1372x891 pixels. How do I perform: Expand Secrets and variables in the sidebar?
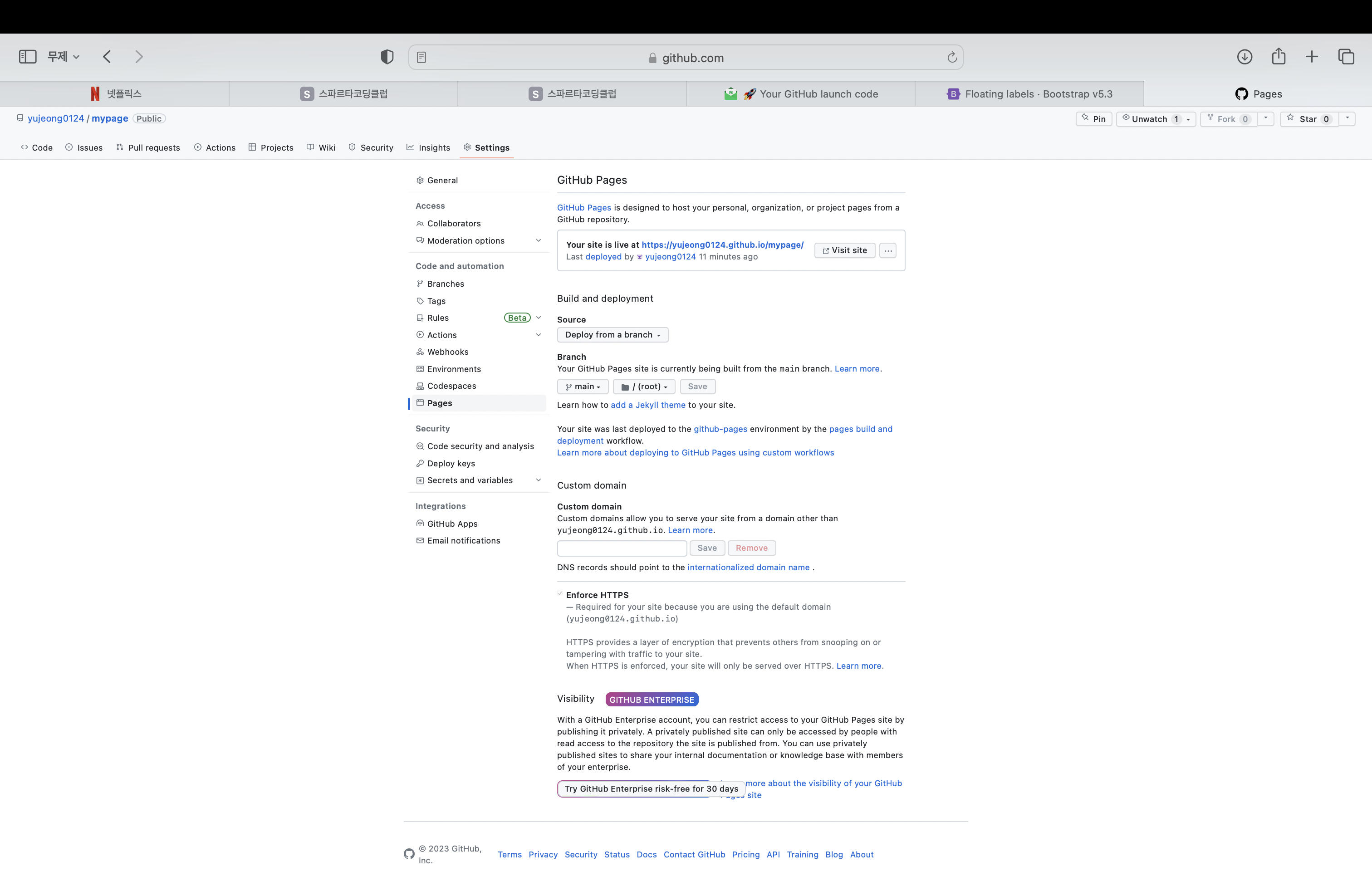[539, 480]
